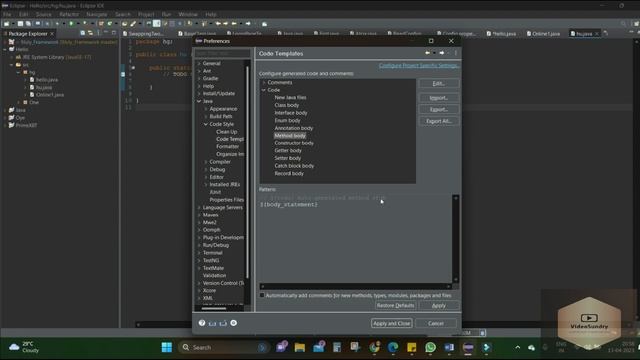640x360 pixels.
Task: Click the Back arrow in Code Templates header
Action: (x=427, y=53)
